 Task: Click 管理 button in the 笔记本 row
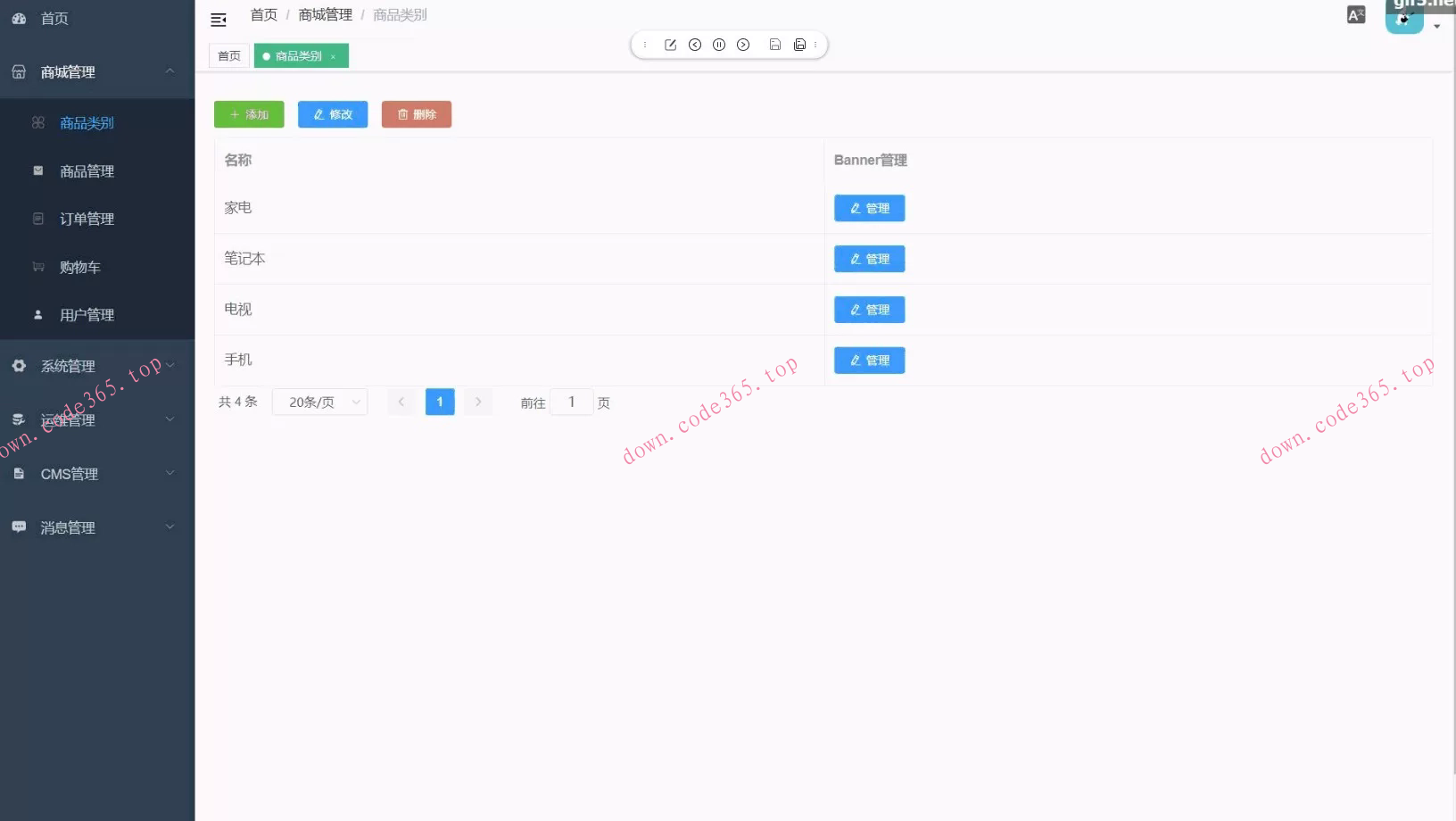[x=870, y=259]
